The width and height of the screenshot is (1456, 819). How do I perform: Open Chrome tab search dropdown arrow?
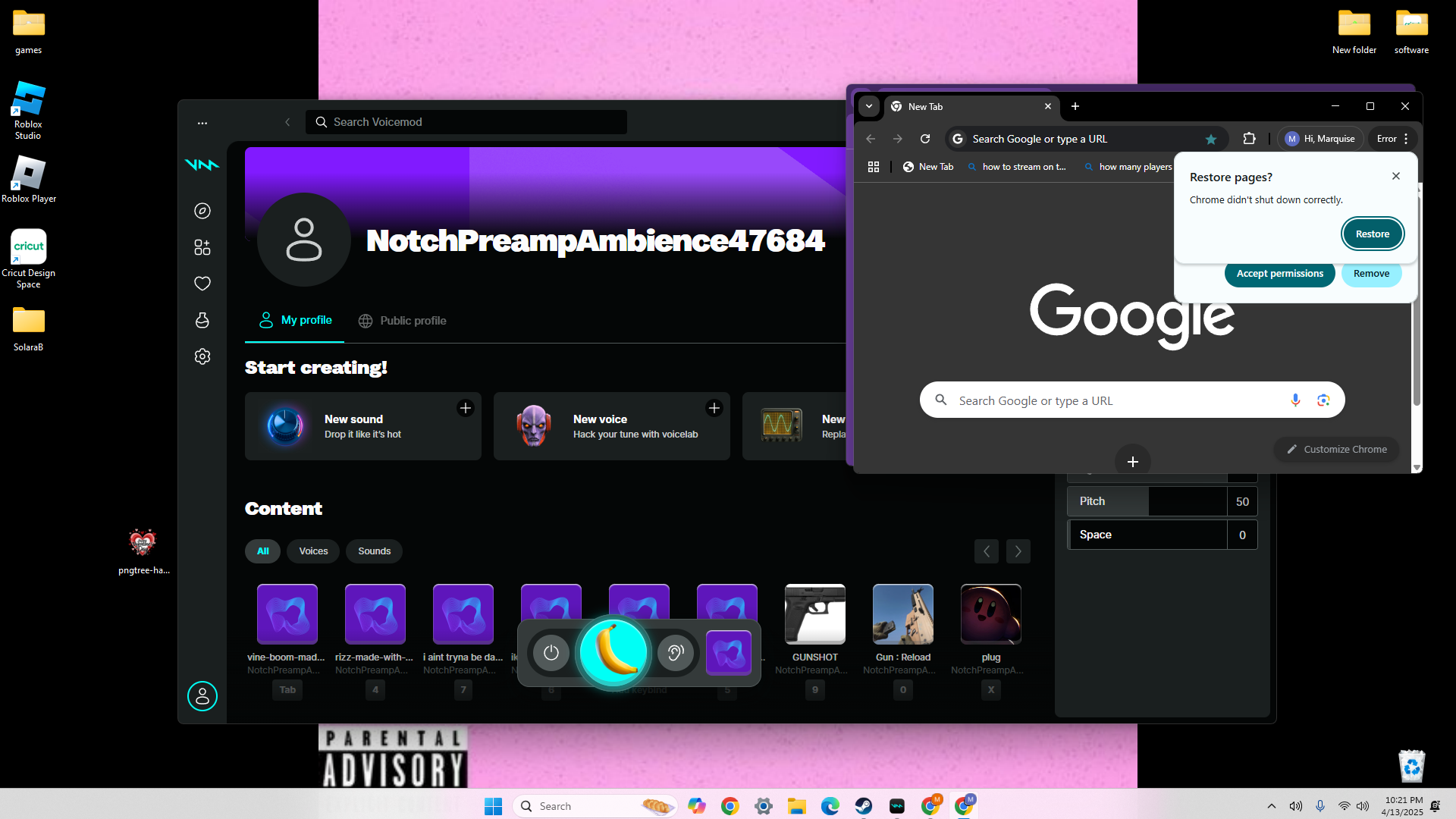869,106
